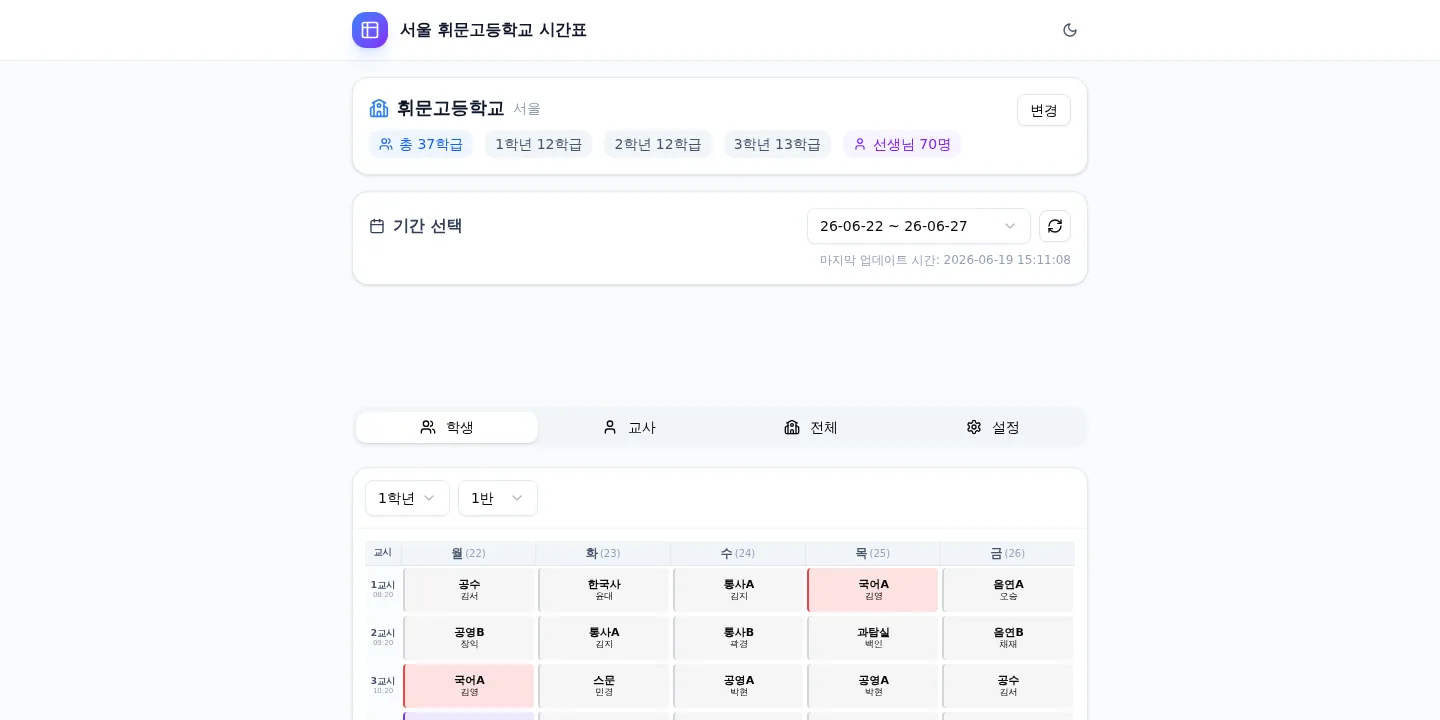
Task: Click the calendar icon next to 기간 선택
Action: tap(377, 226)
